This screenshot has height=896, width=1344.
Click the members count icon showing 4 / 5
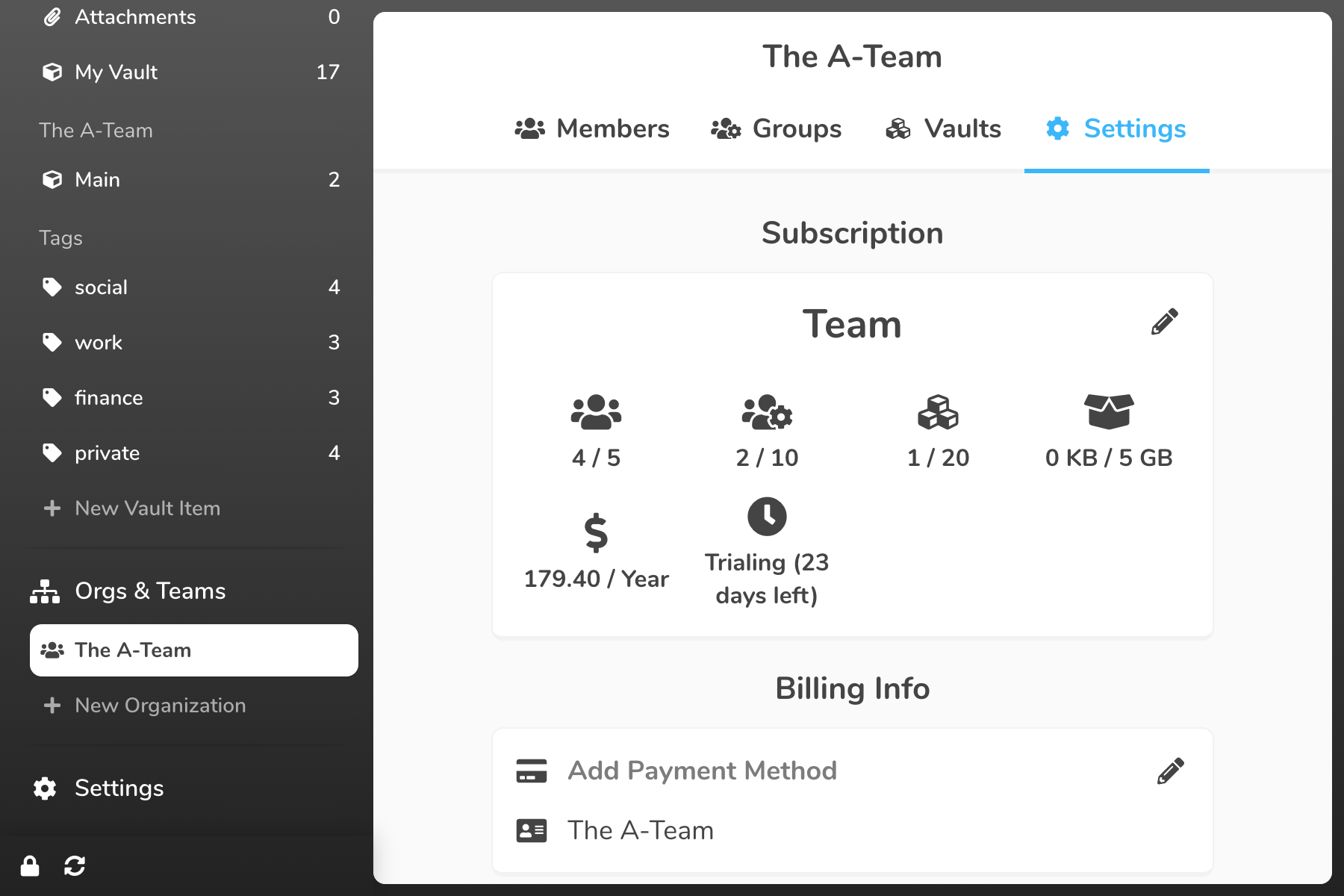click(x=596, y=412)
